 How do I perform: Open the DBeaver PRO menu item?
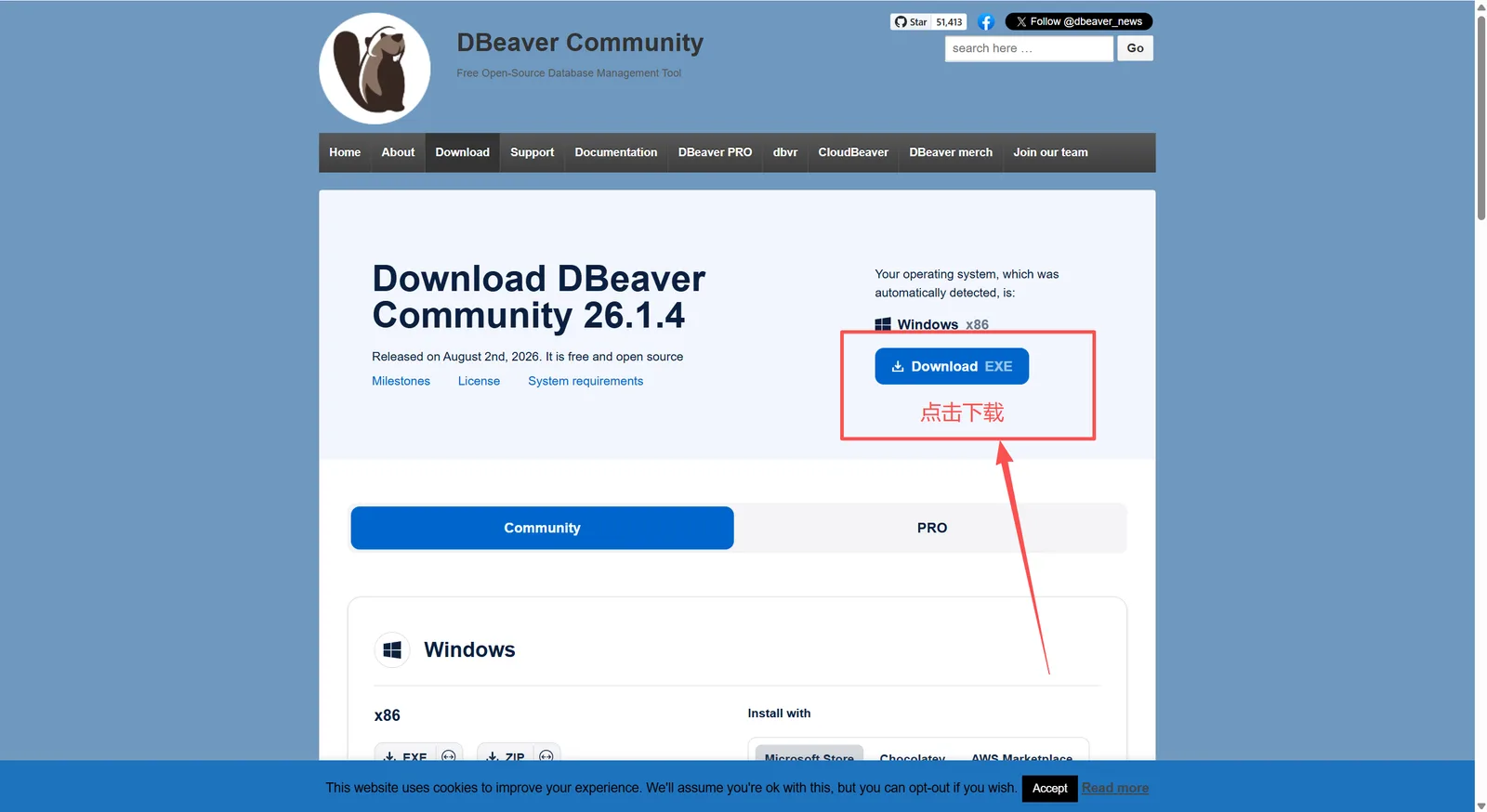click(x=715, y=152)
